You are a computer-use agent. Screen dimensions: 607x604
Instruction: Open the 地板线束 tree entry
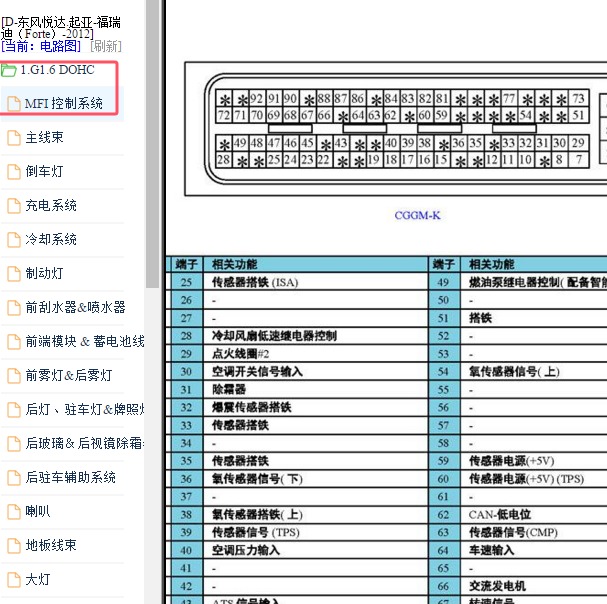click(51, 546)
